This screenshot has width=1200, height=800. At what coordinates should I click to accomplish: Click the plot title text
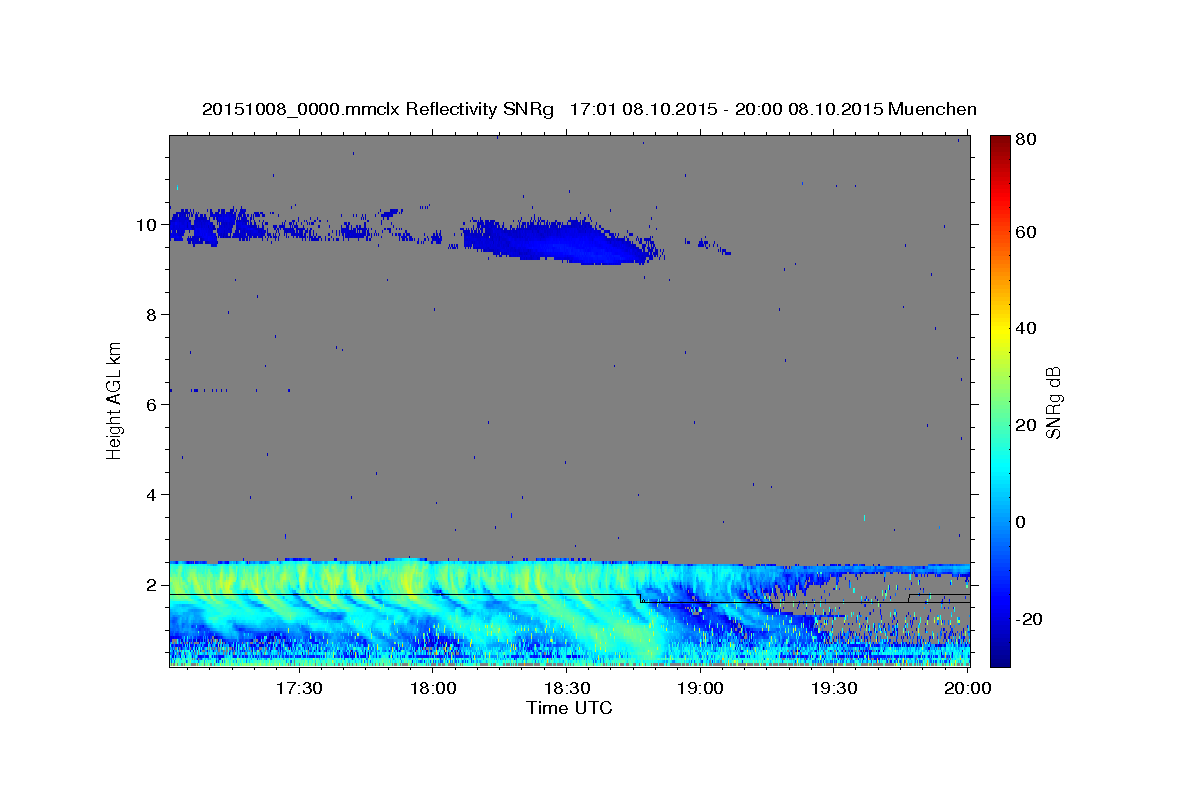coord(589,109)
